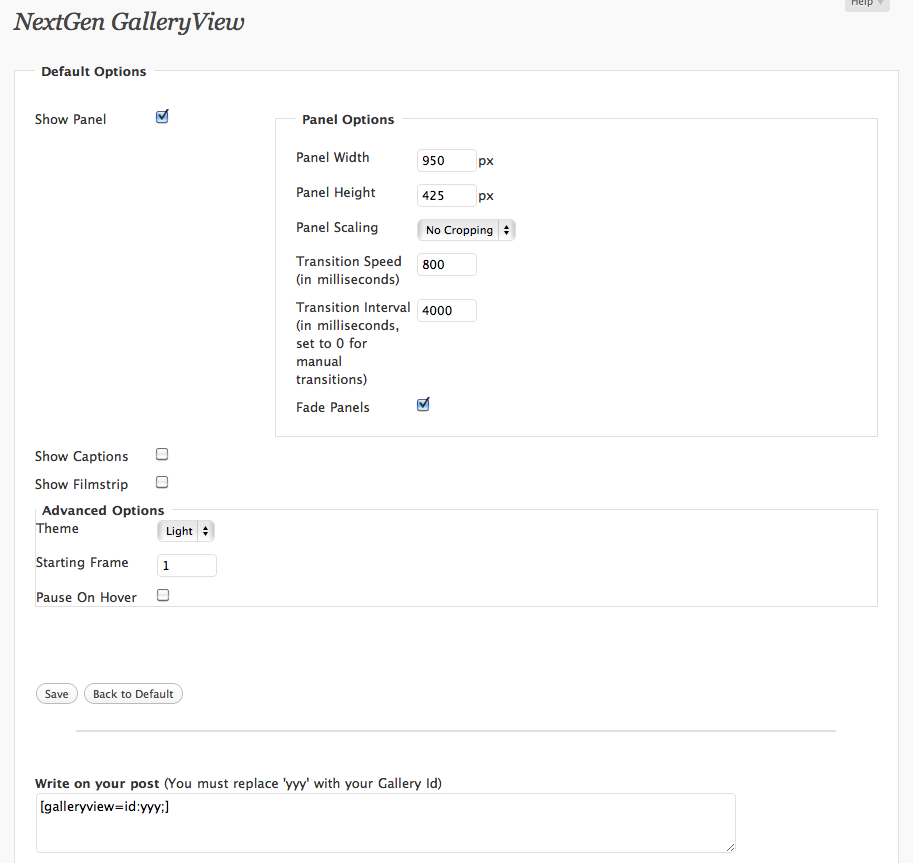Click the Show Filmstrip label

click(82, 484)
